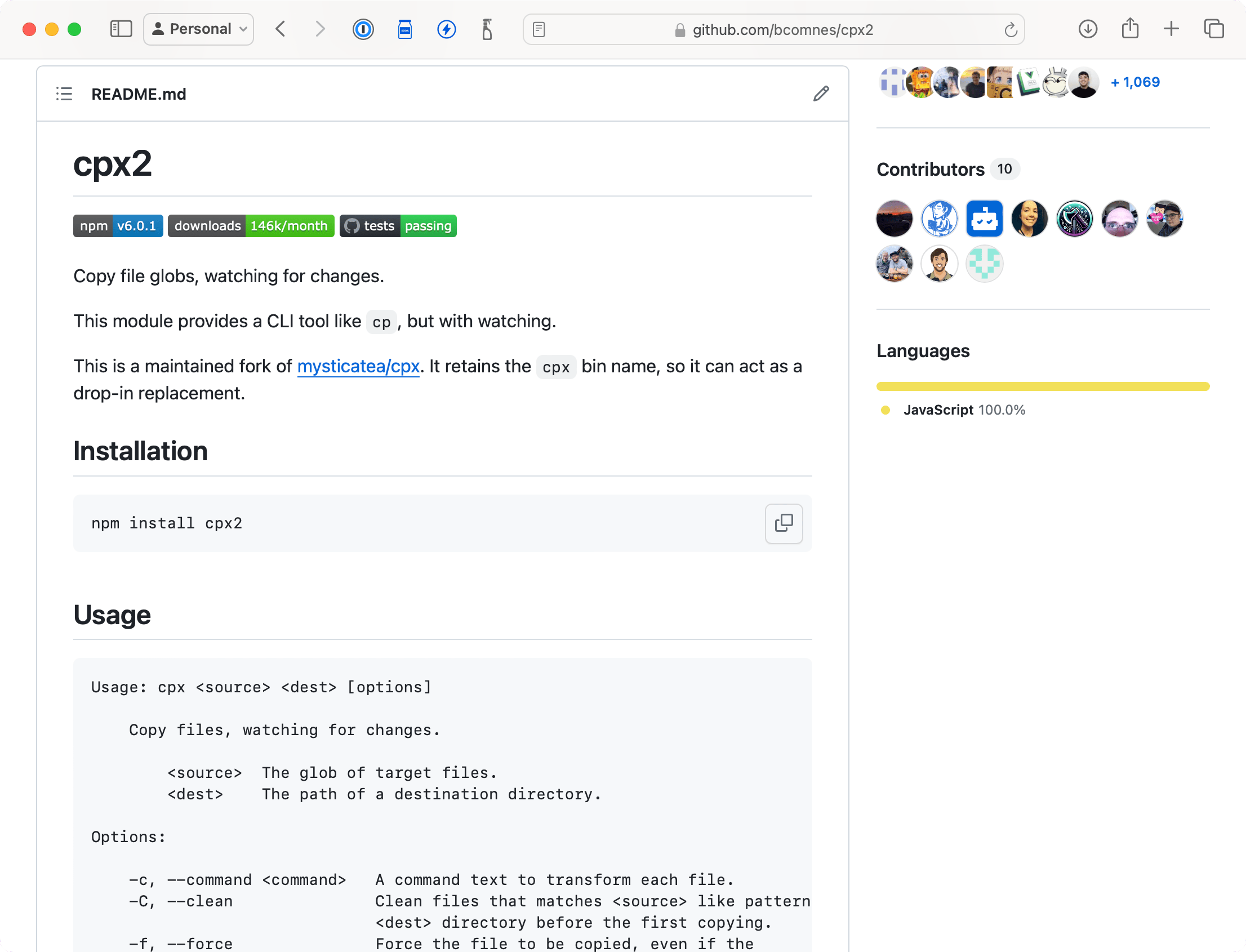Image resolution: width=1246 pixels, height=952 pixels.
Task: Show the Reader view page icon
Action: pos(540,29)
